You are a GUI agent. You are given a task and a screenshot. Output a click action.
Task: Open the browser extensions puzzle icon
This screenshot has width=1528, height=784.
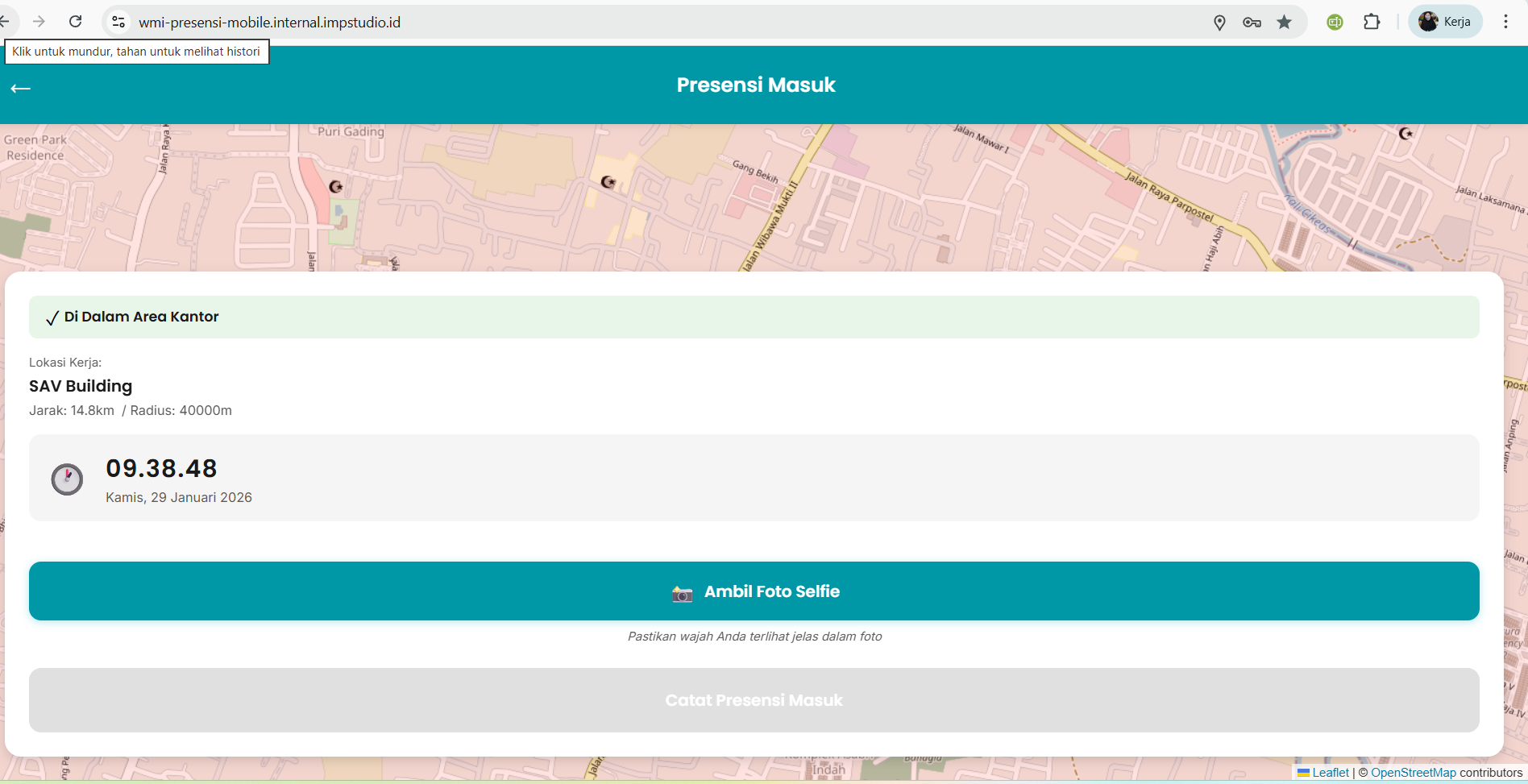tap(1372, 22)
